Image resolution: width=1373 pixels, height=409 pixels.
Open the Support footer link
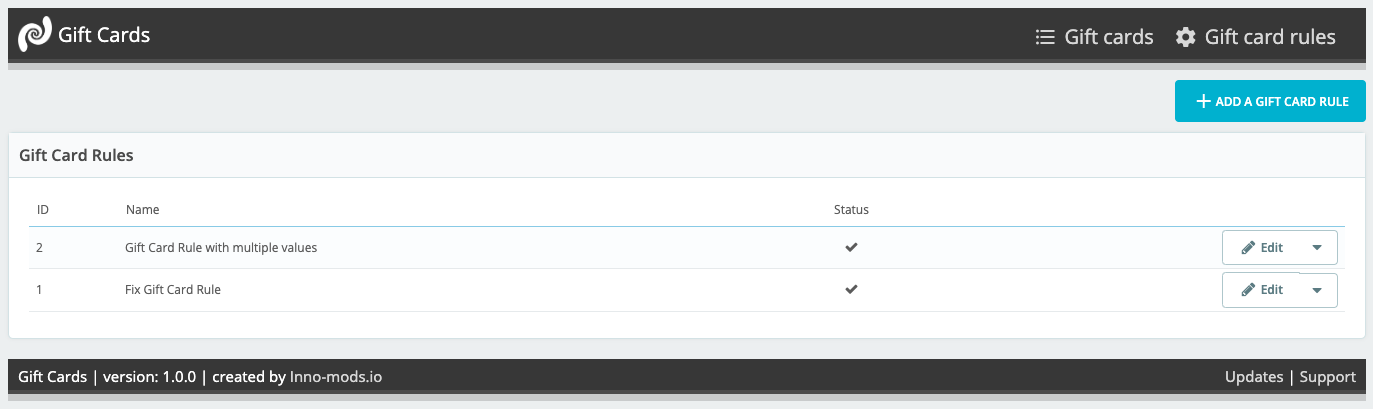coord(1327,377)
